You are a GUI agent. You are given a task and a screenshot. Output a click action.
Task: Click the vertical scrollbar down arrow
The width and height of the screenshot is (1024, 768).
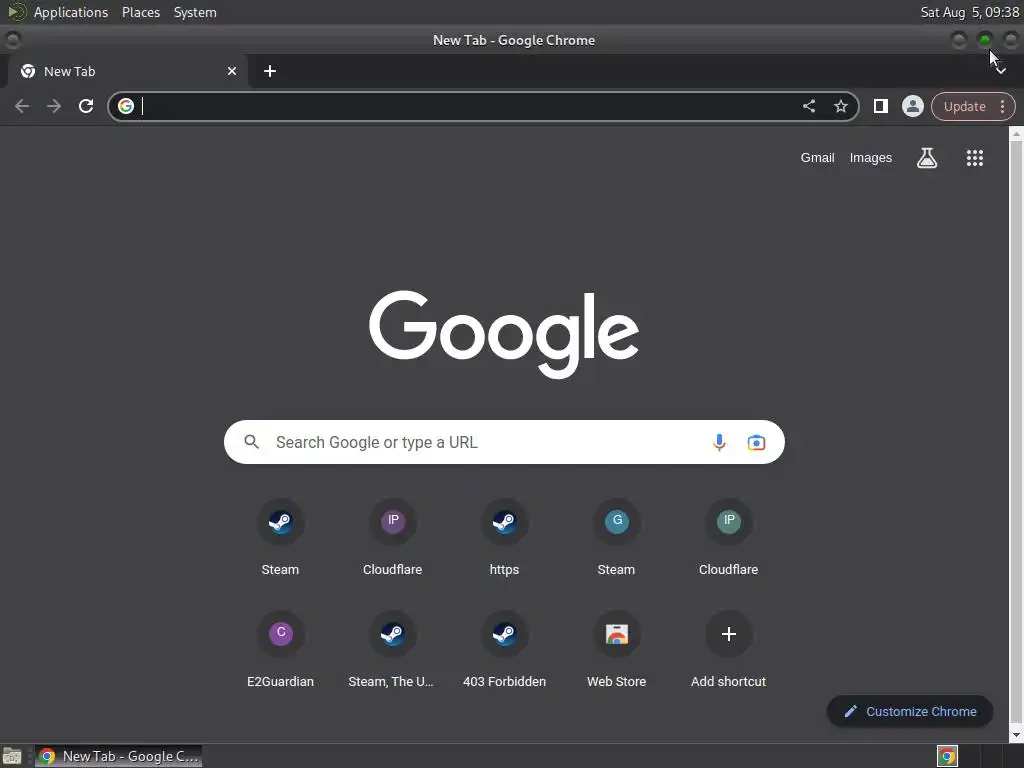pos(1016,735)
